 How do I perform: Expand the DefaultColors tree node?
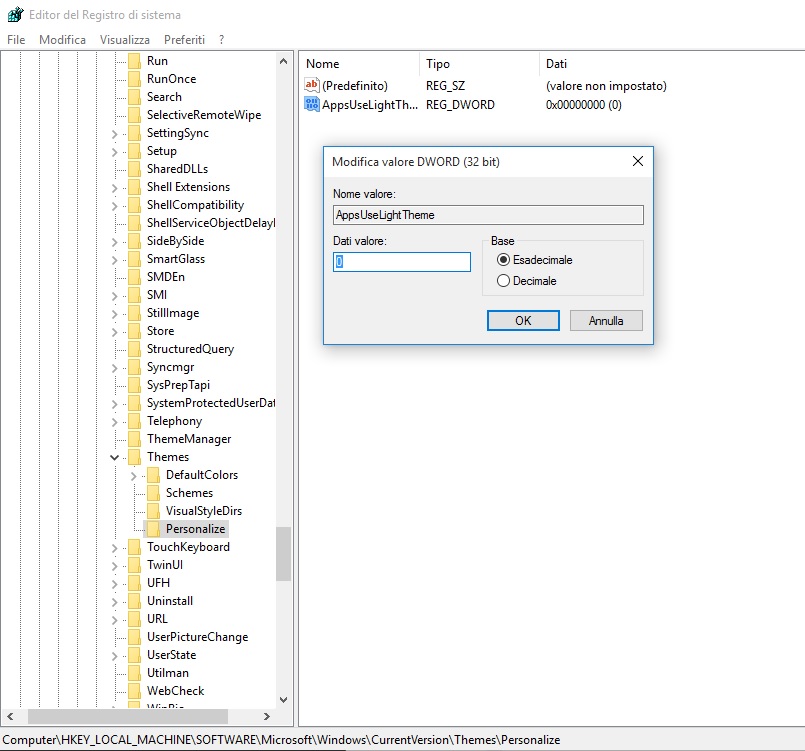click(x=133, y=476)
